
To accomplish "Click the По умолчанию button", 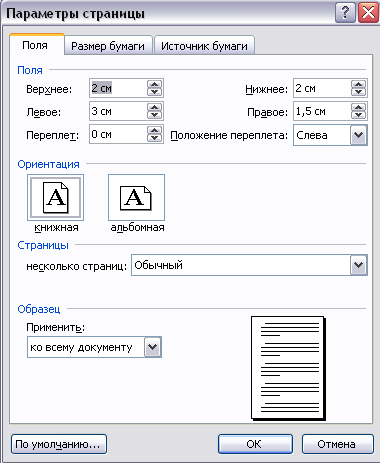I will point(59,444).
